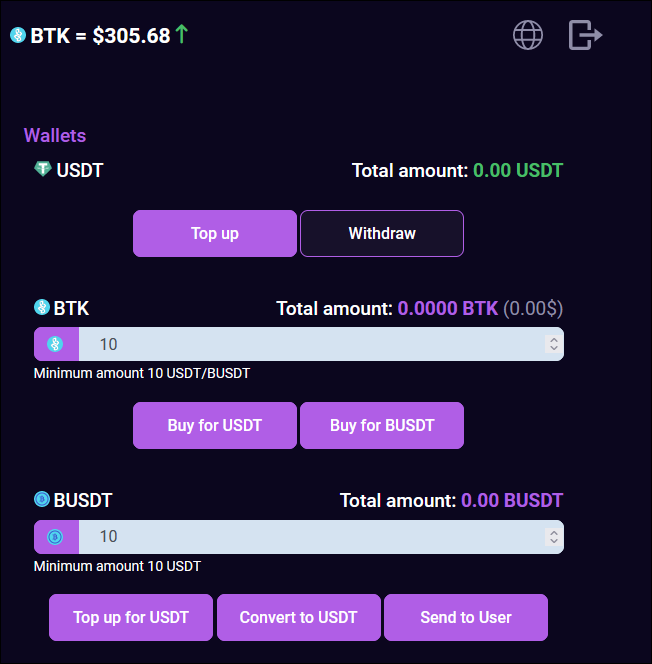Open Send to User
The width and height of the screenshot is (652, 664).
tap(466, 617)
